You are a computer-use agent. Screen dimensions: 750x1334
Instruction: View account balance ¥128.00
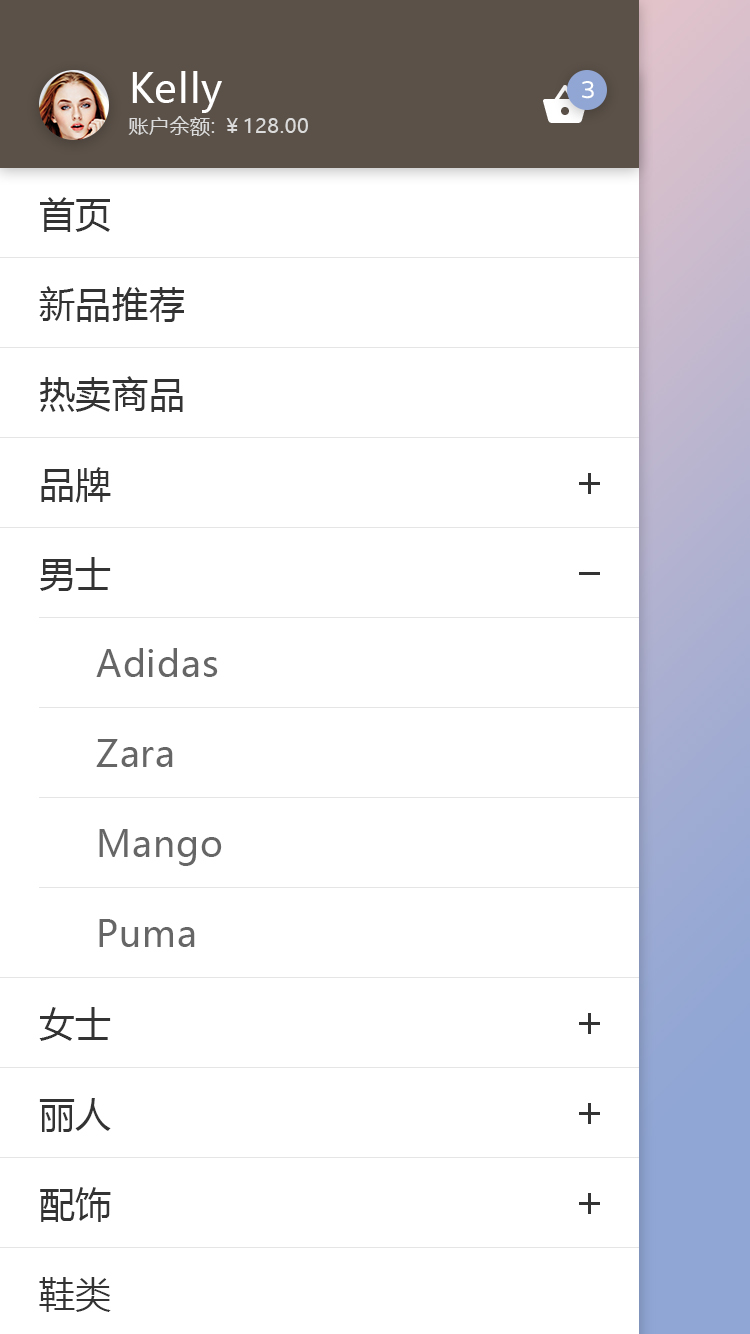218,126
